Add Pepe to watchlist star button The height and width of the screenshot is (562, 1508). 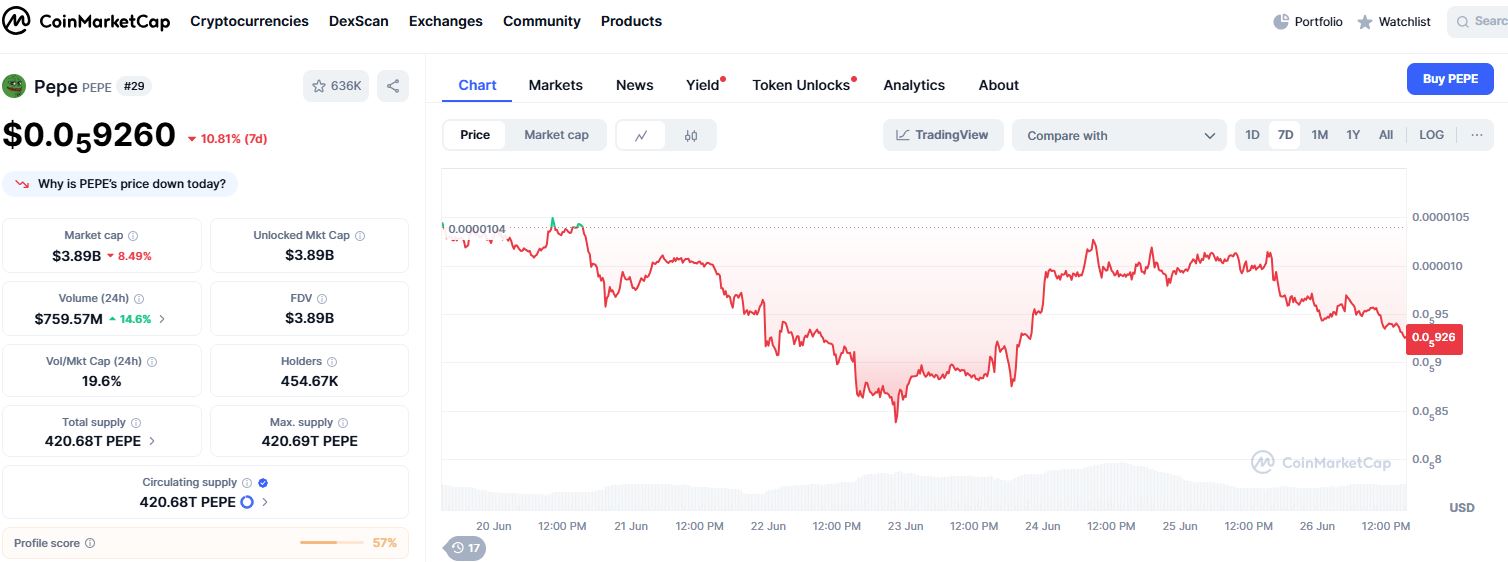tap(336, 86)
